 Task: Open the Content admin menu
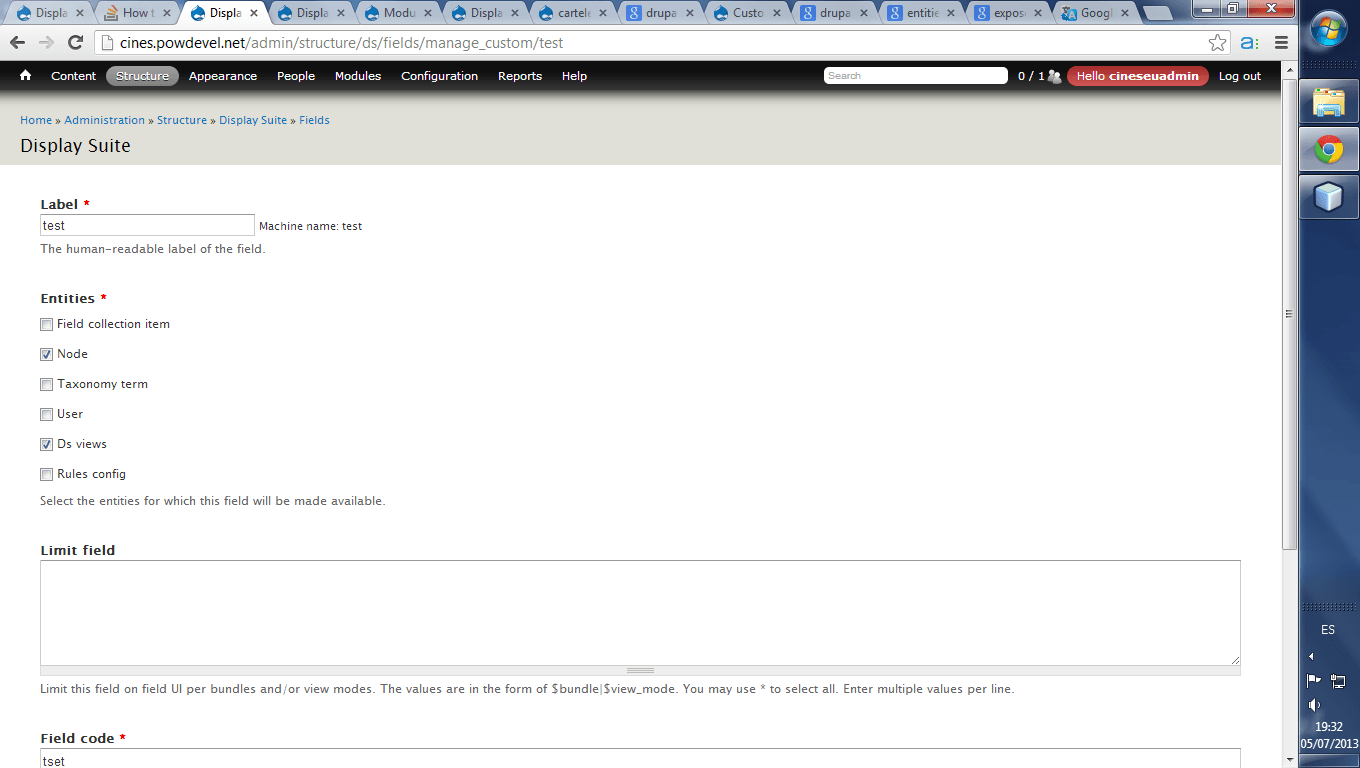click(x=74, y=76)
